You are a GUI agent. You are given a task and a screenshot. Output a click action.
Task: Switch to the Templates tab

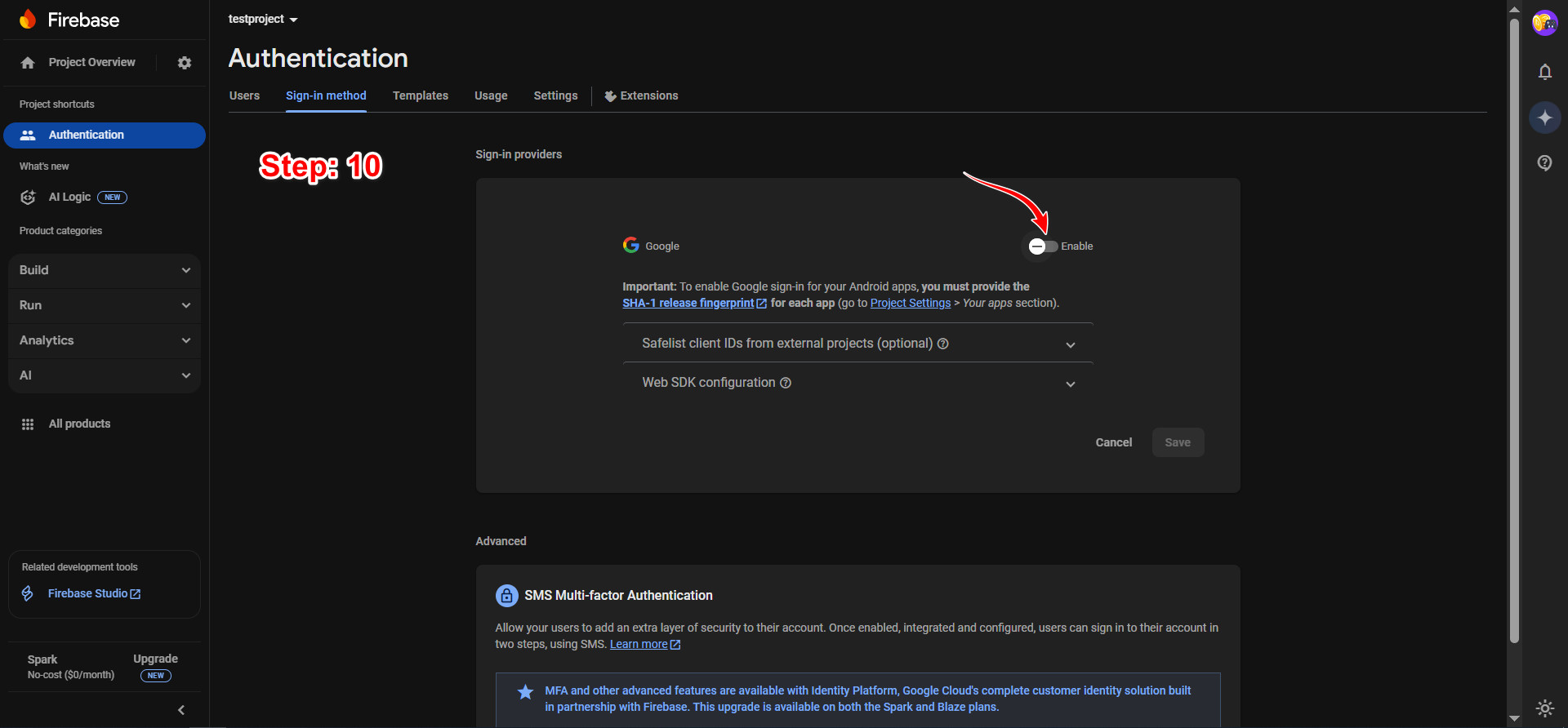[420, 95]
